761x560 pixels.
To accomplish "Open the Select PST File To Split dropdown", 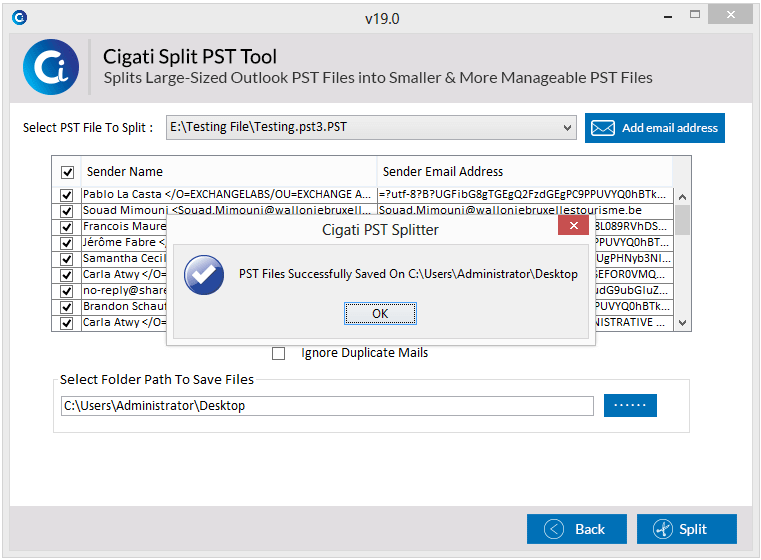I will click(567, 128).
